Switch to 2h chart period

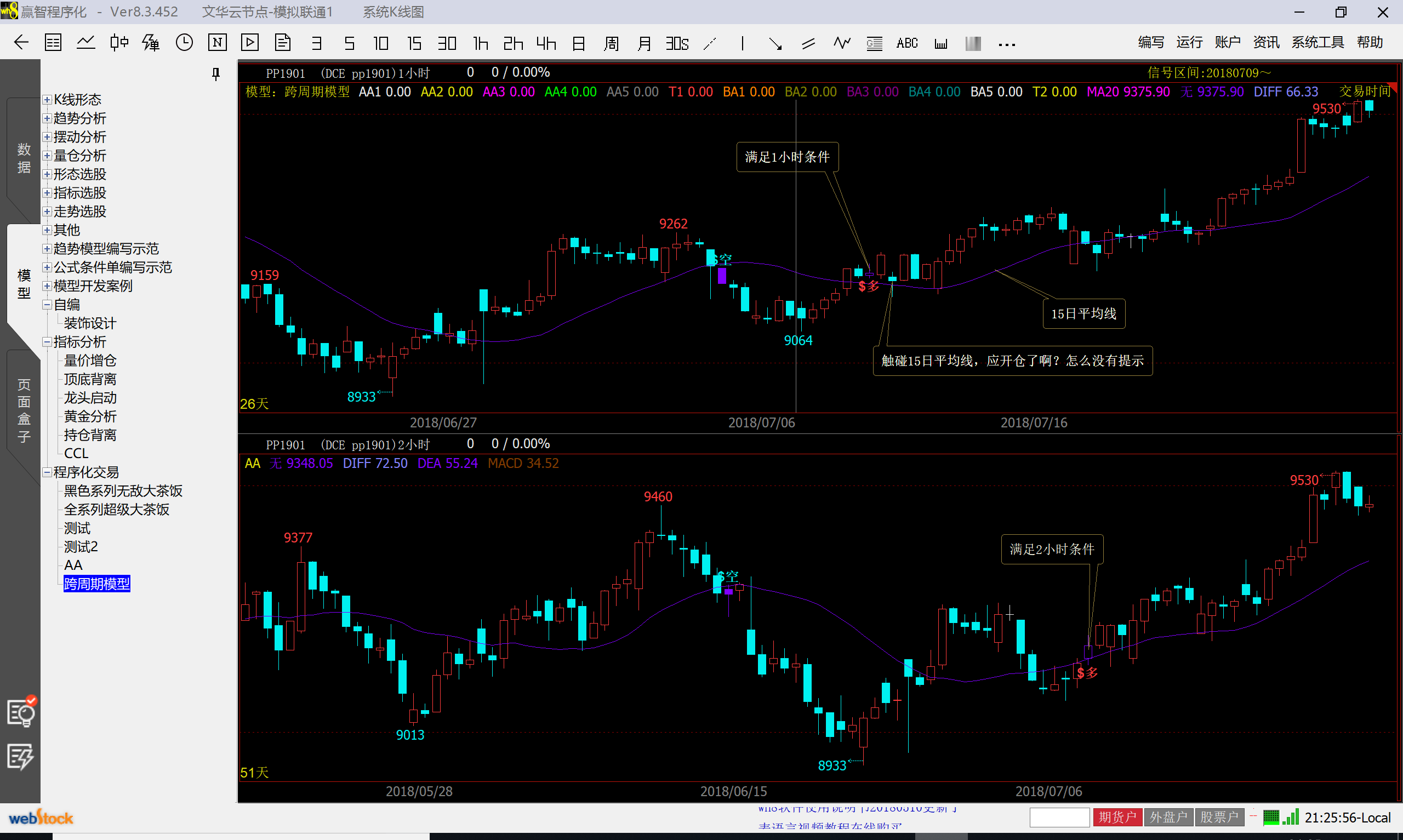click(513, 44)
